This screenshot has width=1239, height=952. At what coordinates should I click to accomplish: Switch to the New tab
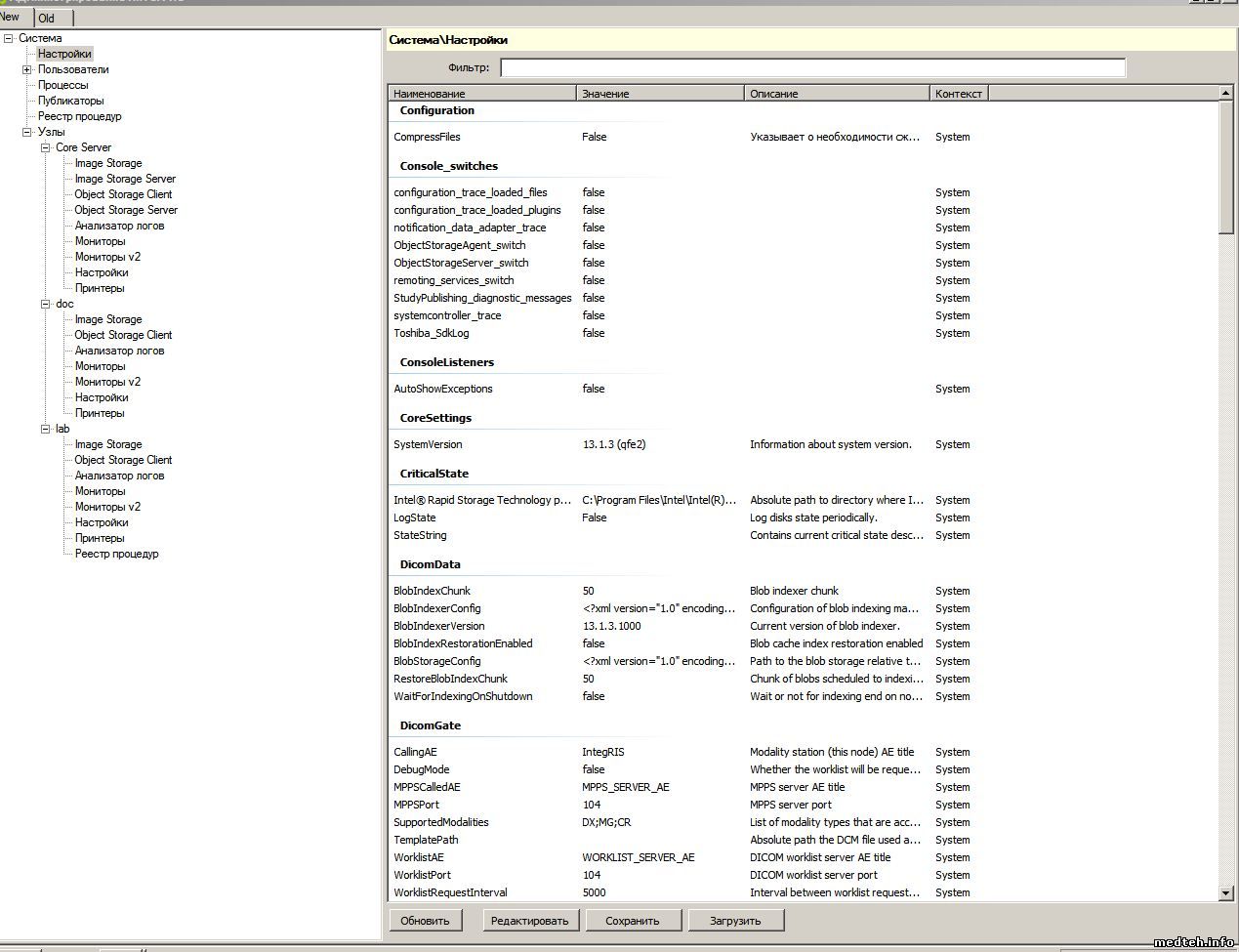click(11, 17)
